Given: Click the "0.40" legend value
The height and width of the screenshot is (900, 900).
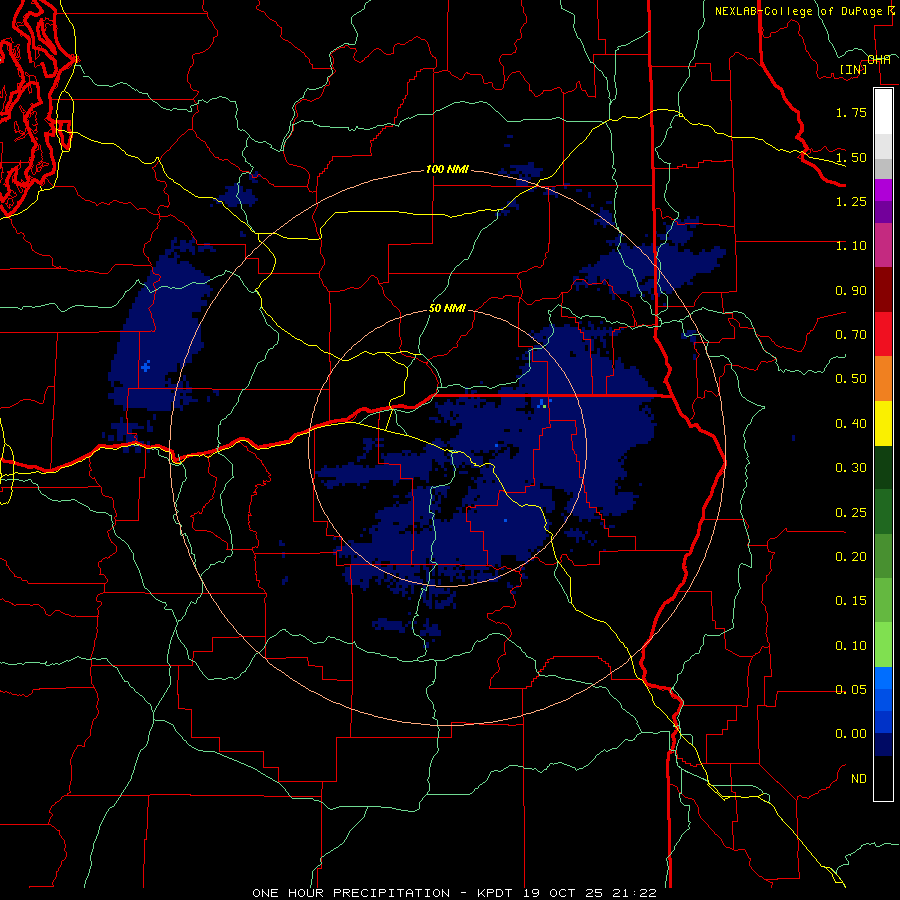Looking at the screenshot, I should coord(851,424).
